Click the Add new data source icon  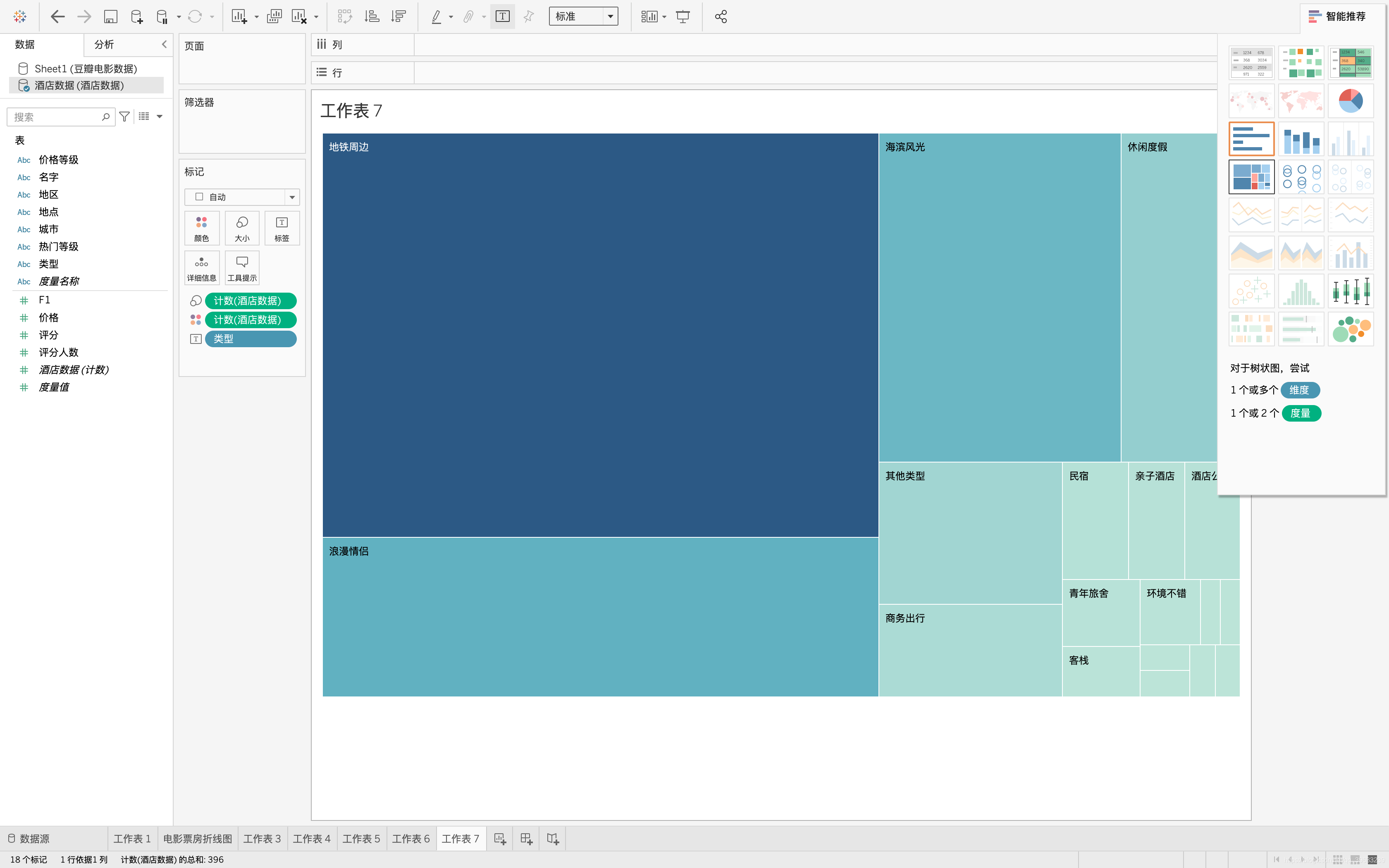(136, 17)
